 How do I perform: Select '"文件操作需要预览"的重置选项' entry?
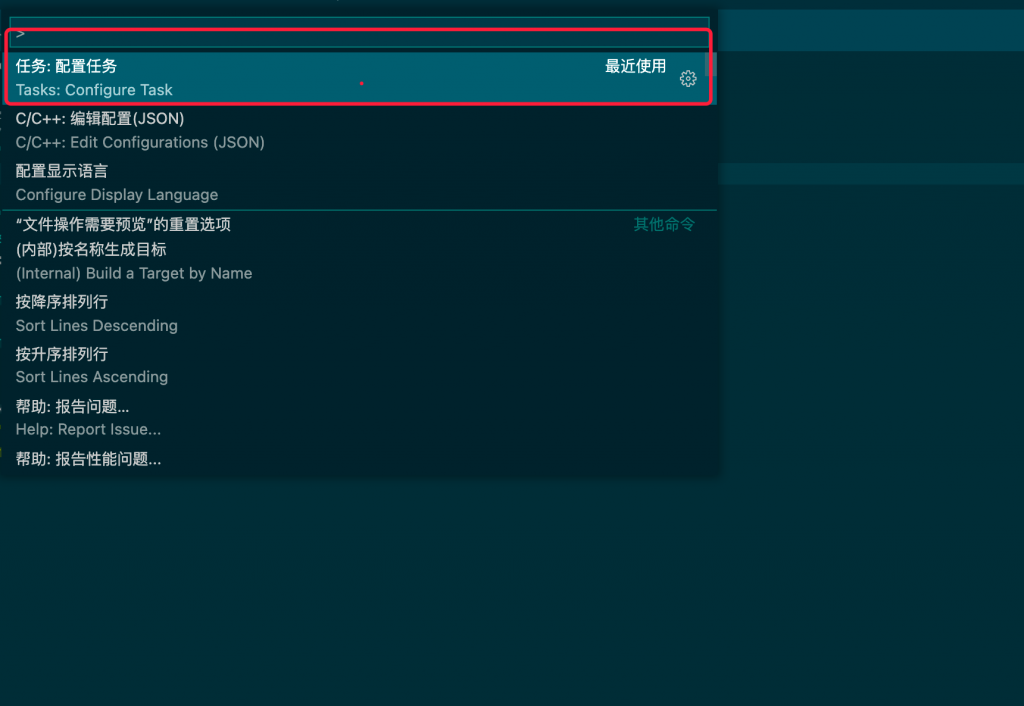coord(123,225)
